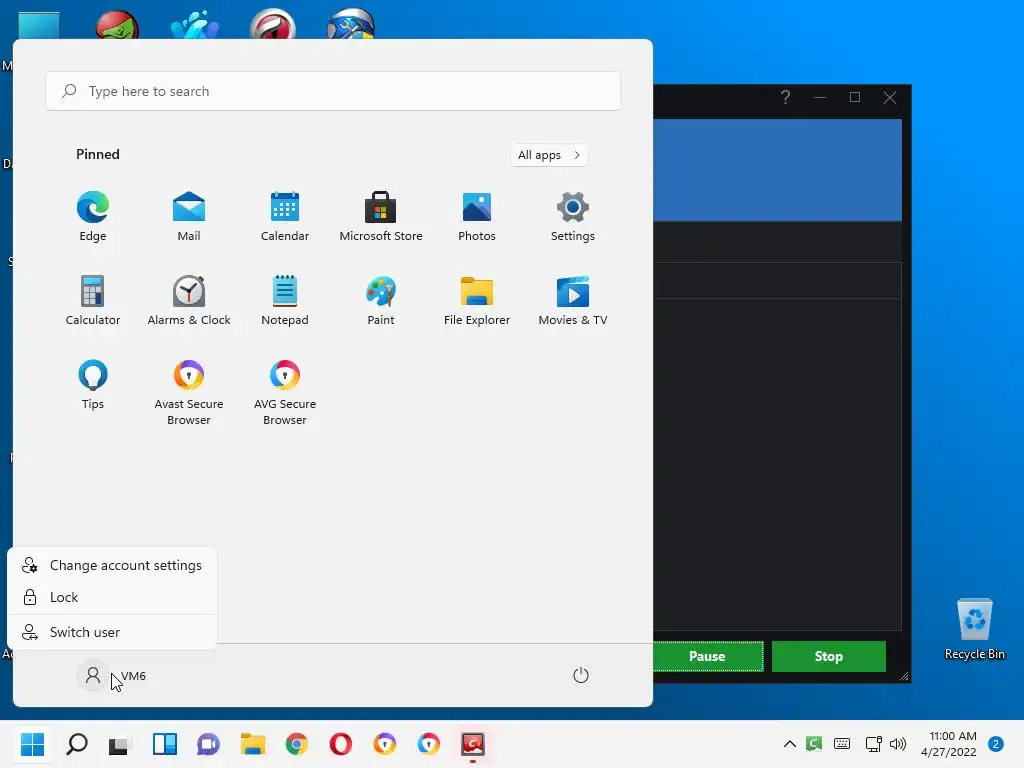This screenshot has height=768, width=1024.
Task: Launch the Mail app
Action: pyautogui.click(x=189, y=217)
